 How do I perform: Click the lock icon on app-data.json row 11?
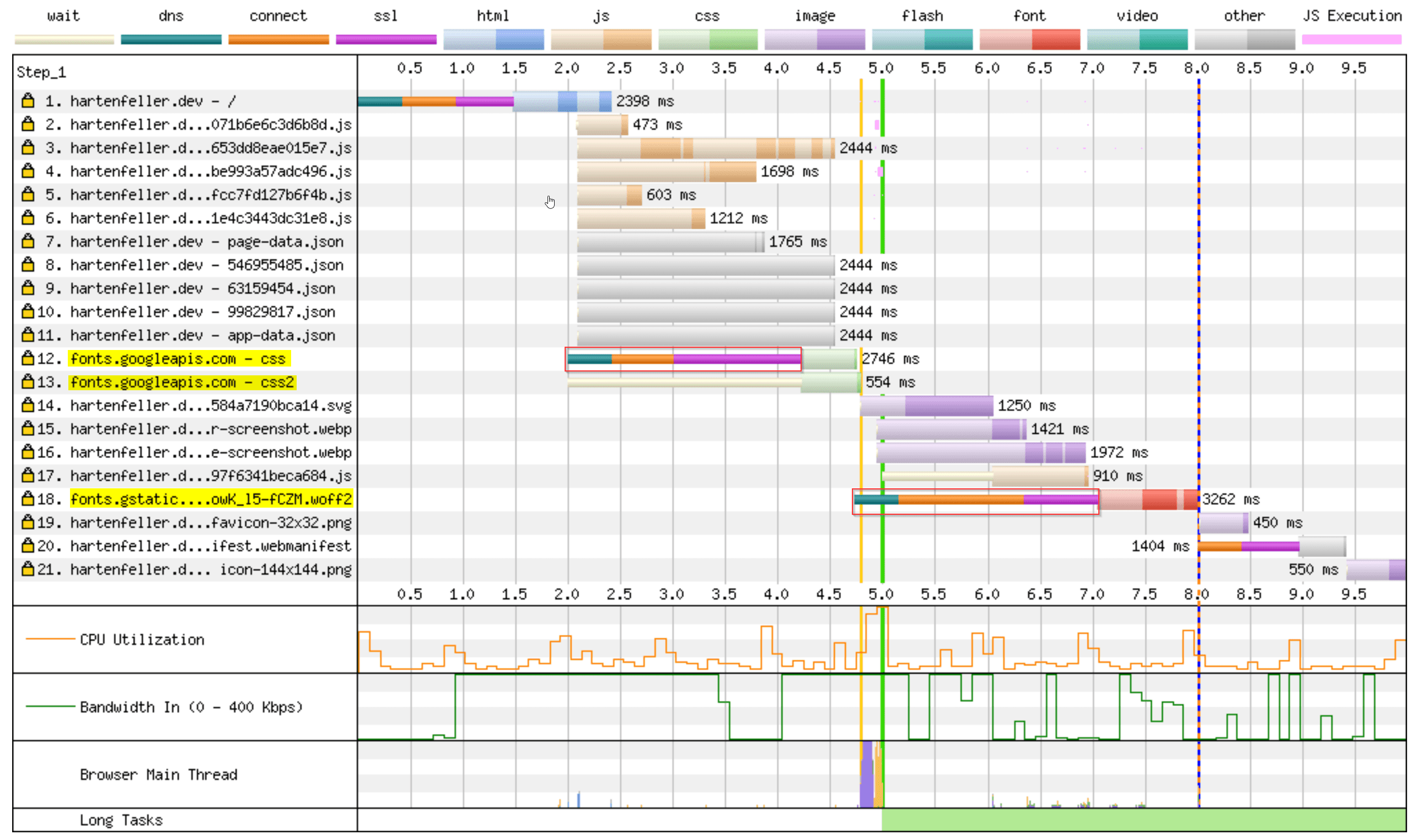(28, 335)
